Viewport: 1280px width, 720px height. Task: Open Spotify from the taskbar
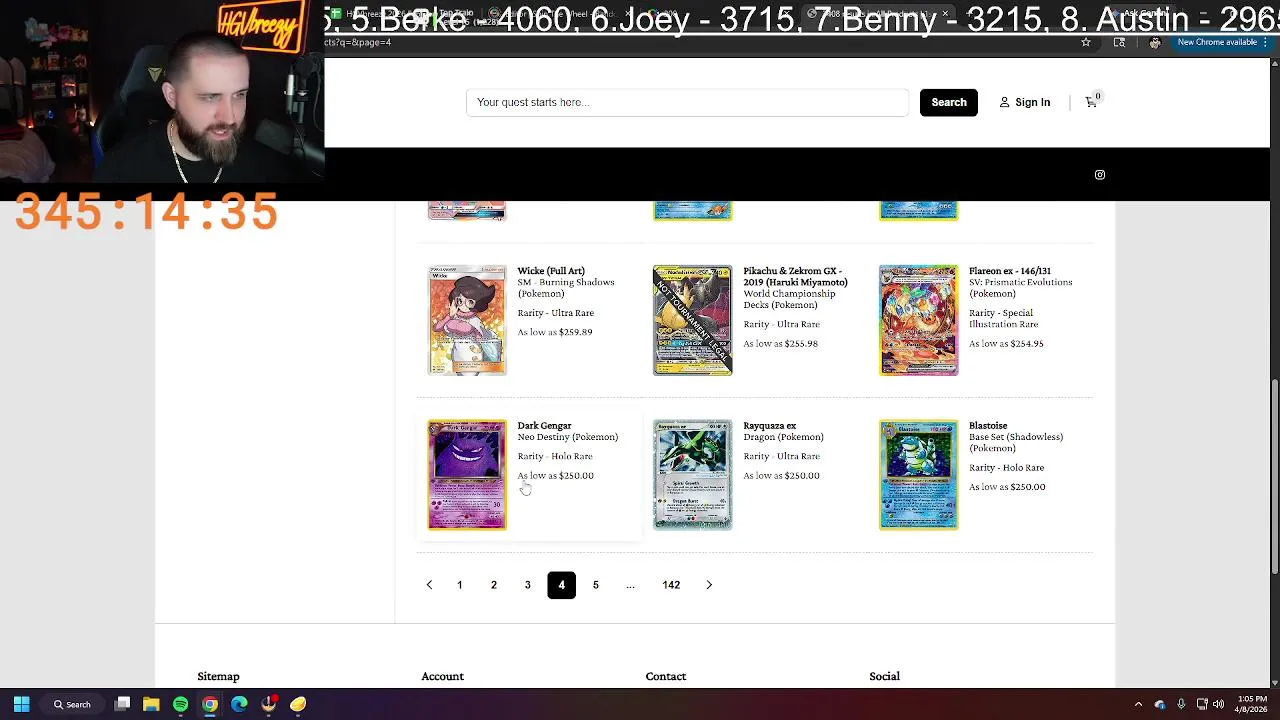[180, 704]
